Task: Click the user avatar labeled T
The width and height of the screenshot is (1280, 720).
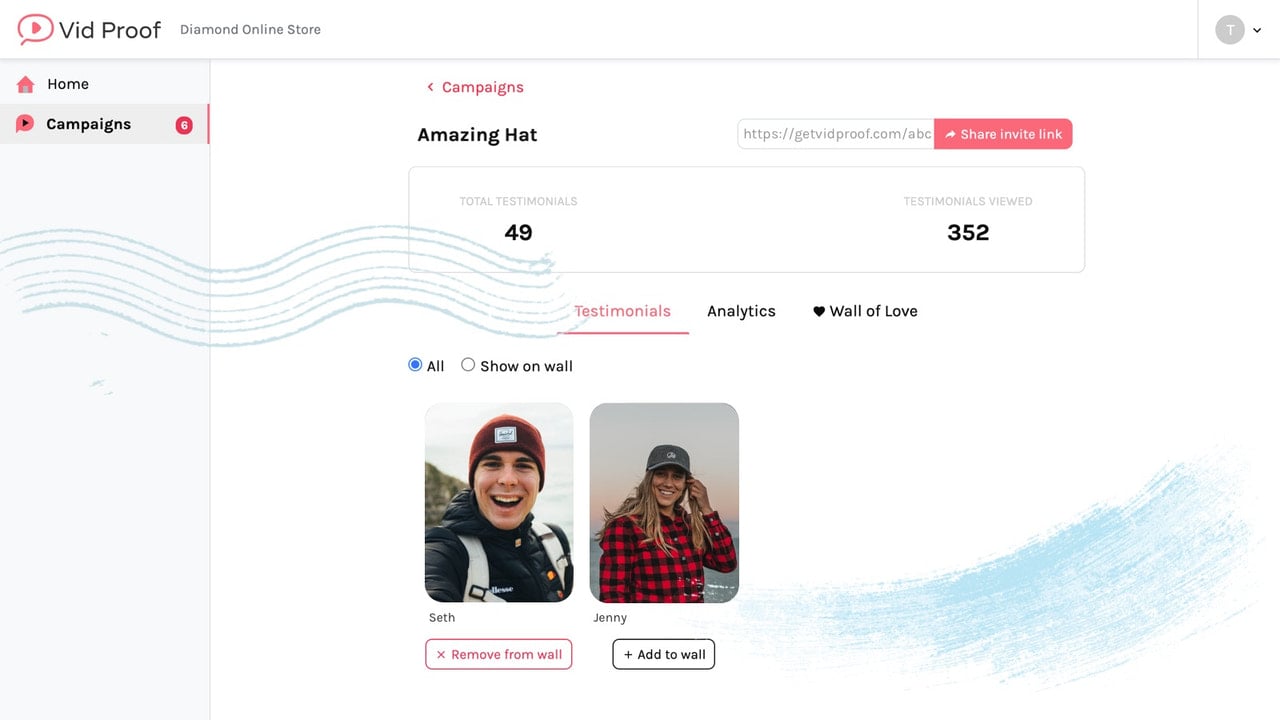Action: pos(1229,30)
